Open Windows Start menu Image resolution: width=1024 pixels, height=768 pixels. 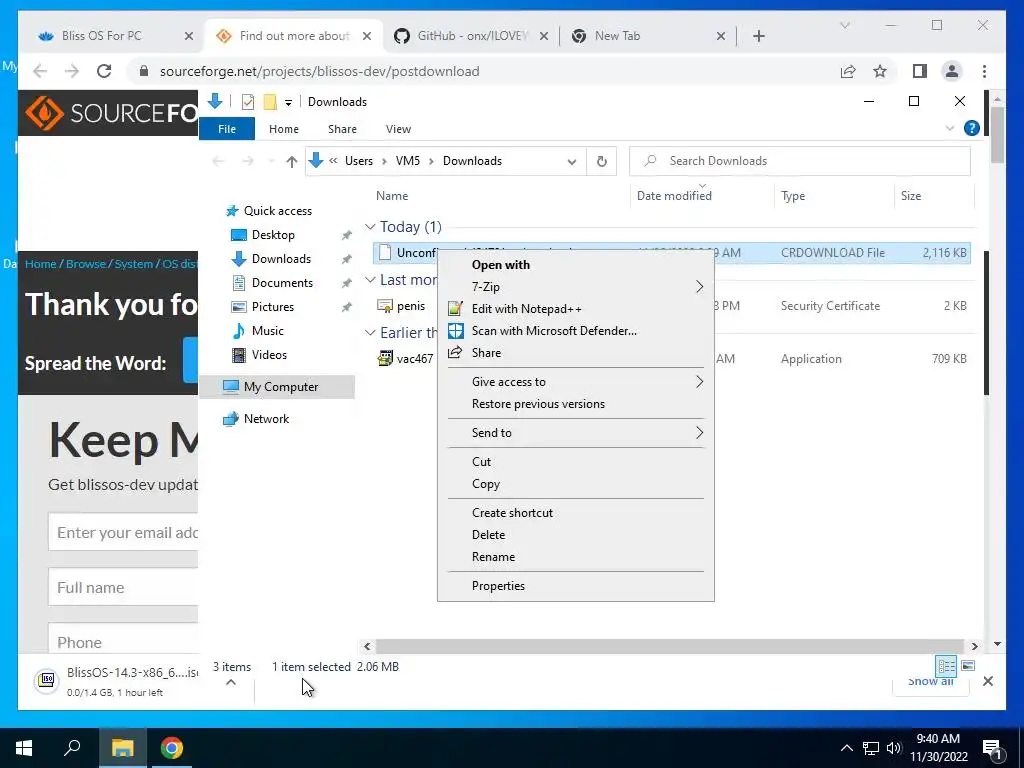[24, 748]
